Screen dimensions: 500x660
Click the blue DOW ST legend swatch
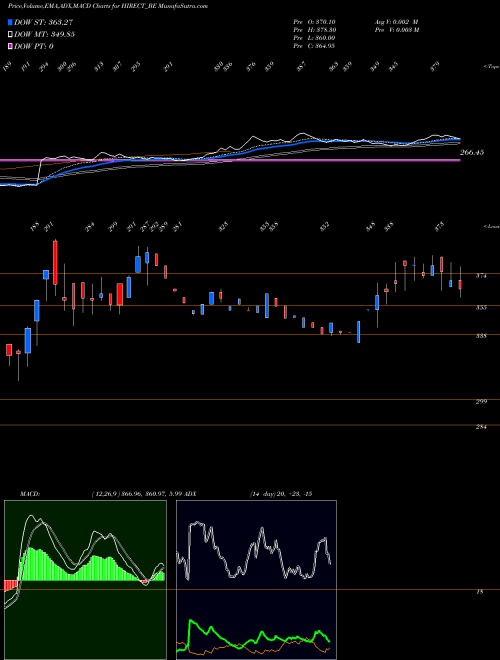10,22
